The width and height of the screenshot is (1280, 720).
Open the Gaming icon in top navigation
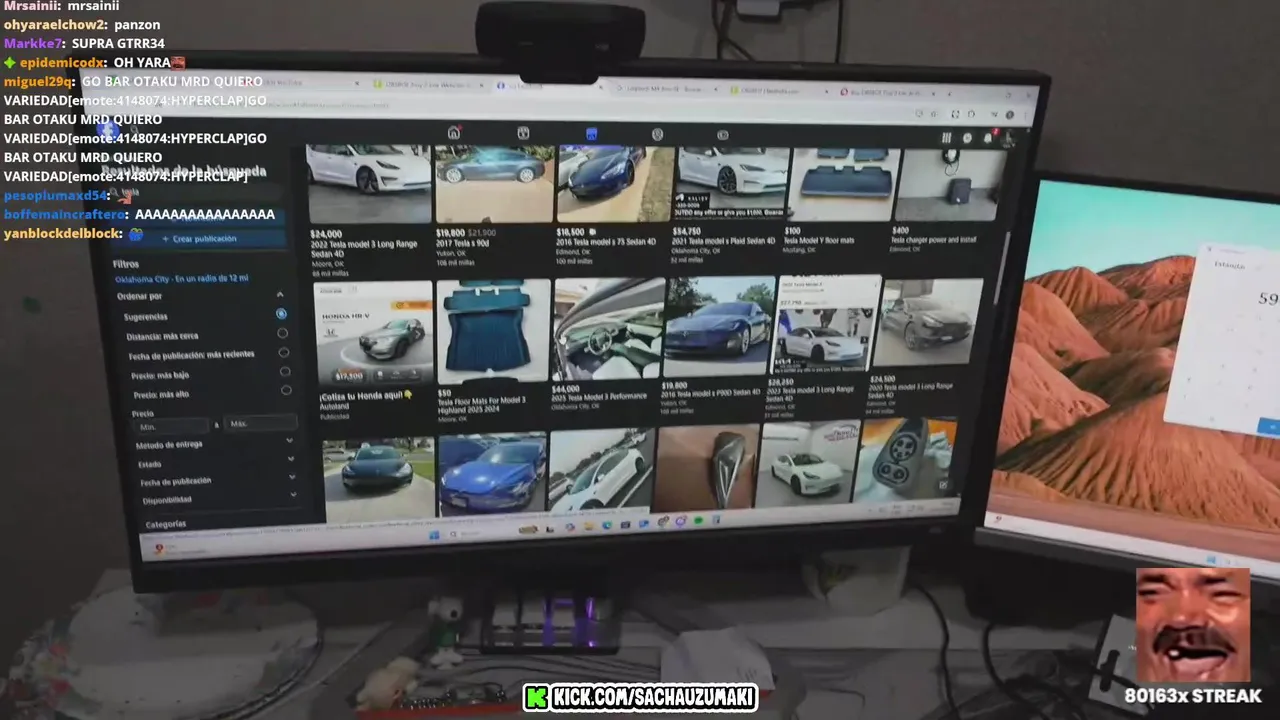(x=722, y=135)
